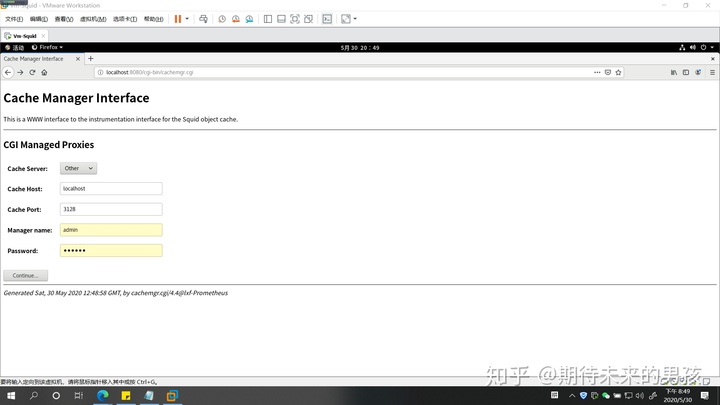Screen dimensions: 720x405
Task: Open the 编辑 menu
Action: pyautogui.click(x=39, y=19)
